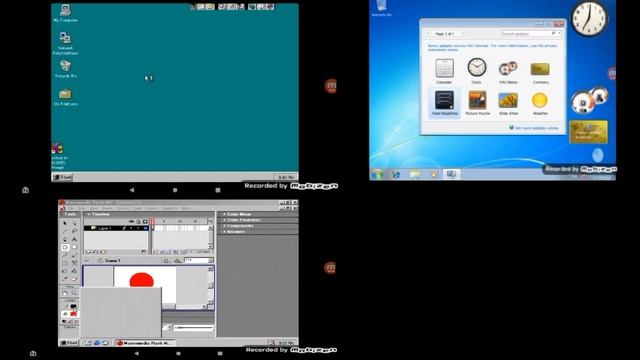
Task: Open the Clock gadget in gallery
Action: click(x=476, y=71)
